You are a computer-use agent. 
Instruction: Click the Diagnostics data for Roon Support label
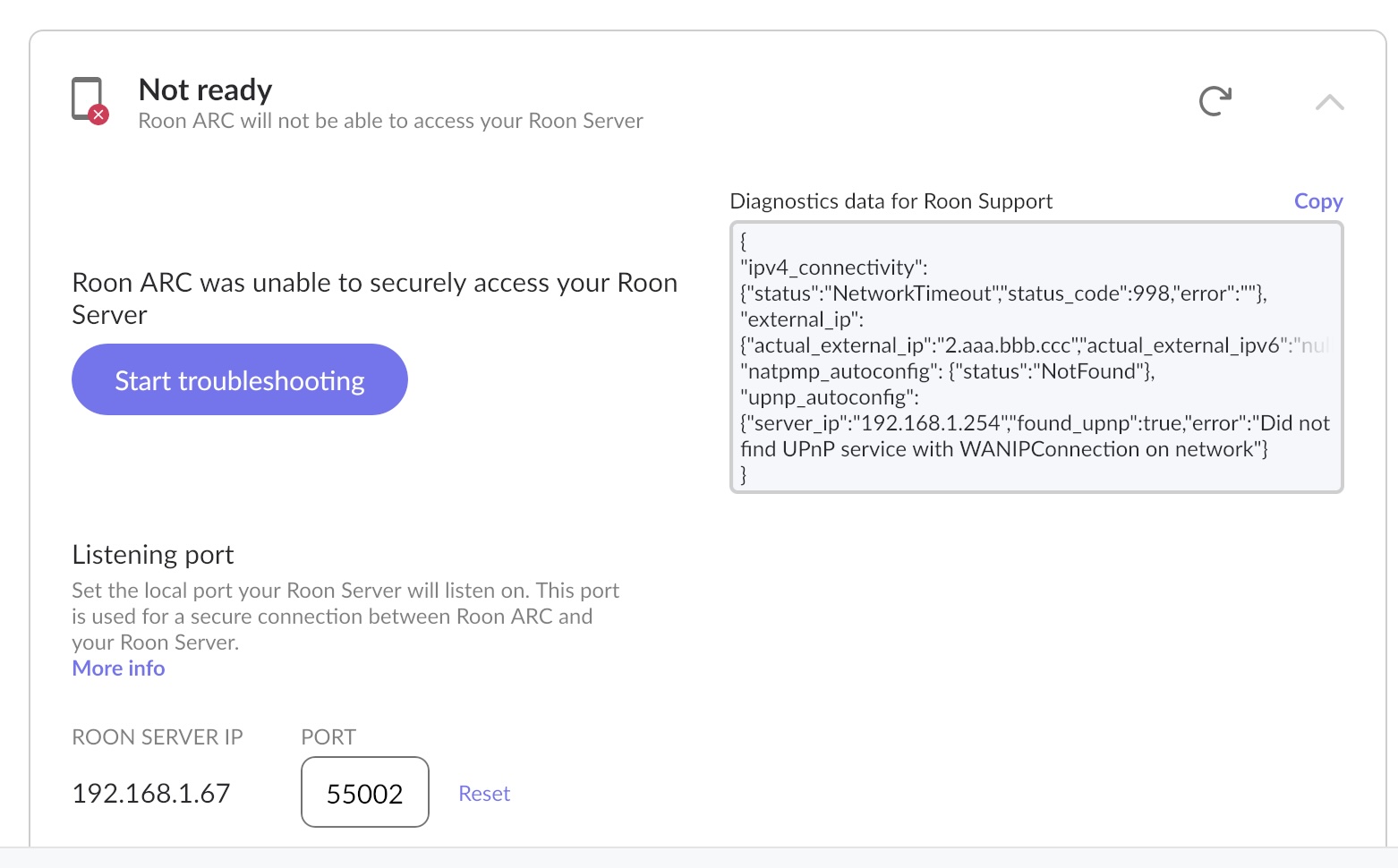click(x=891, y=201)
